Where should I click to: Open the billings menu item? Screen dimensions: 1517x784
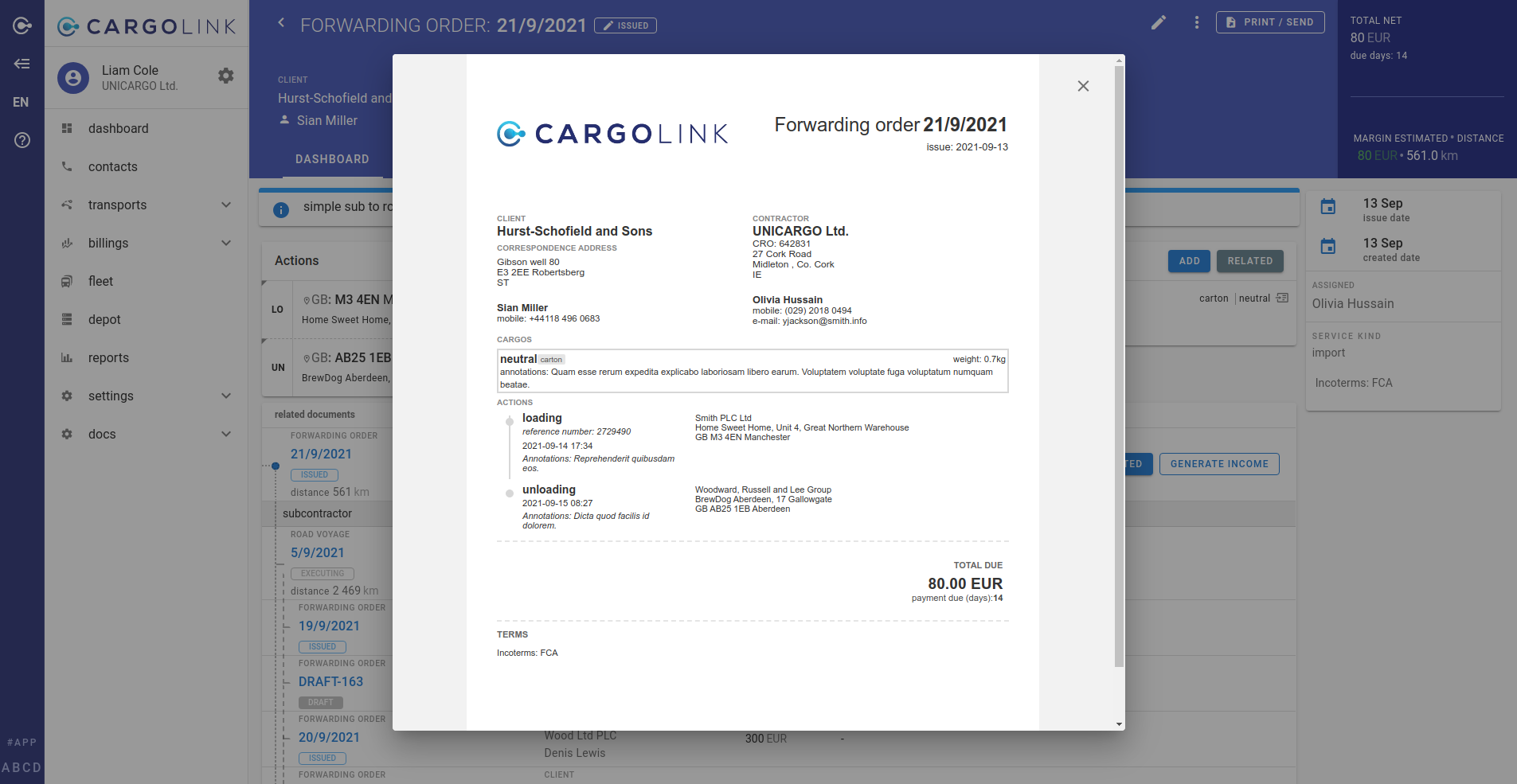click(x=147, y=243)
